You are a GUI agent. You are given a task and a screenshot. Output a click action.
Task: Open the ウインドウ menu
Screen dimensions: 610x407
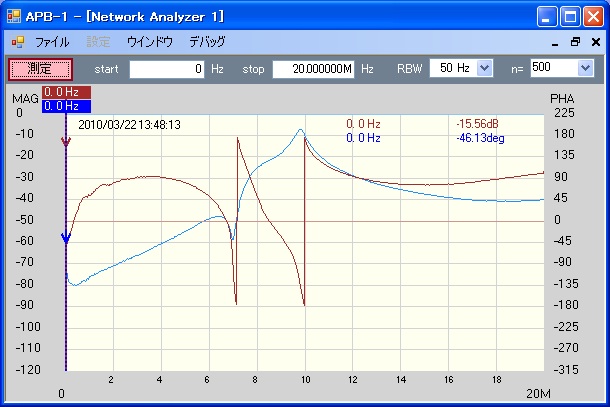(x=149, y=42)
